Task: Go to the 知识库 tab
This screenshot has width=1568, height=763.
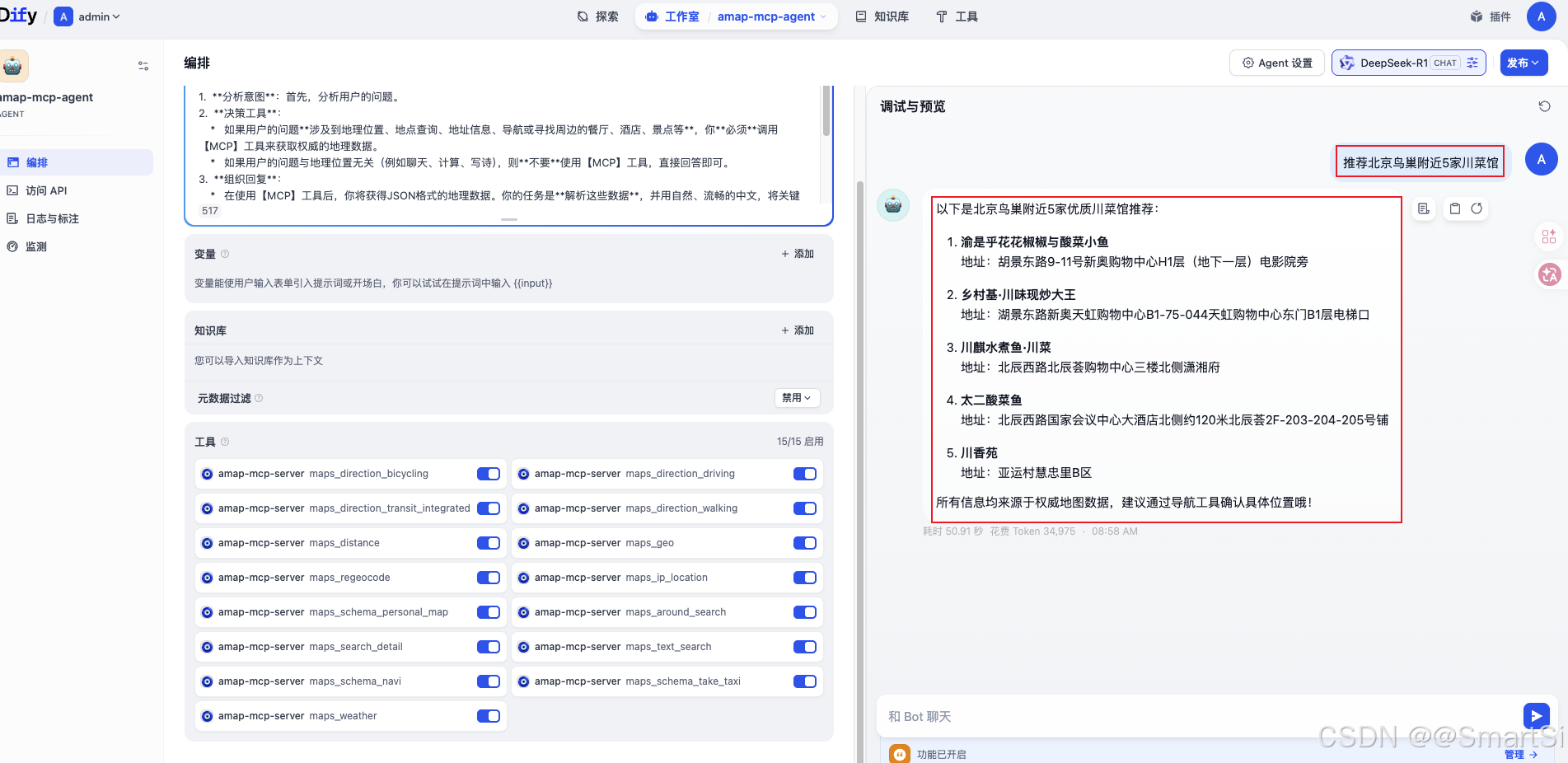Action: point(882,16)
